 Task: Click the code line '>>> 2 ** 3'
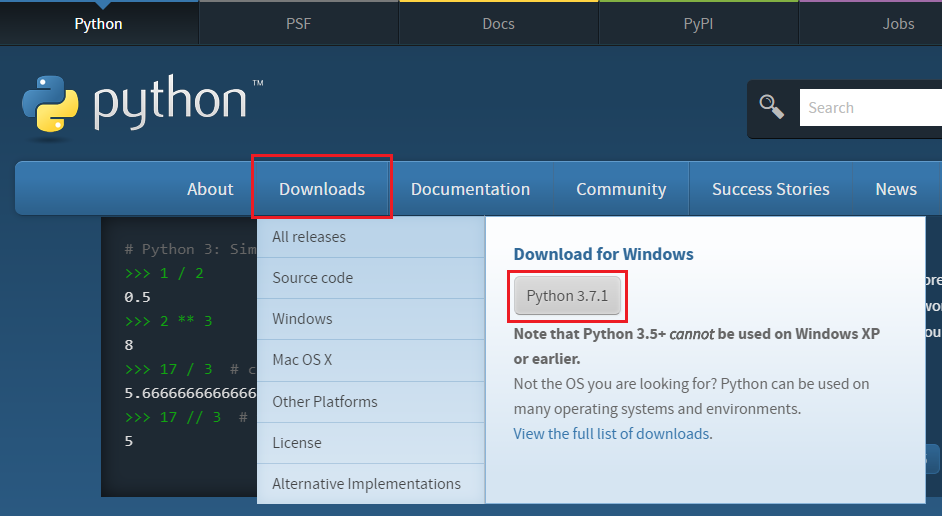point(168,321)
